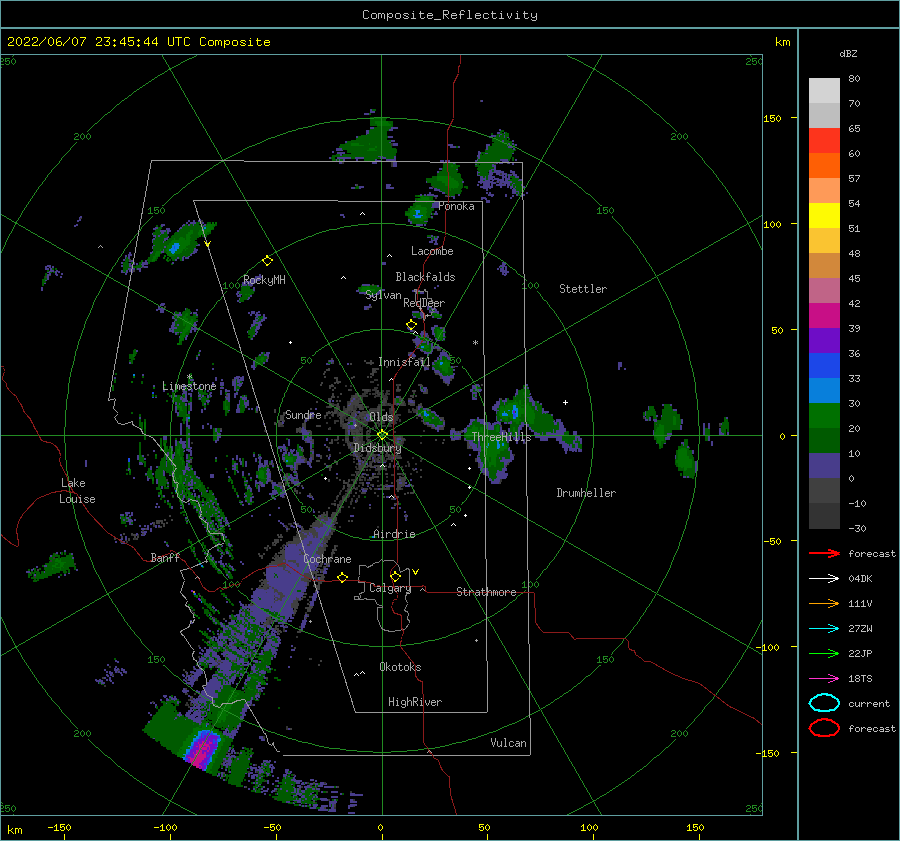Click the green storm cell northwest of RockyMH
The width and height of the screenshot is (900, 841).
[x=183, y=242]
